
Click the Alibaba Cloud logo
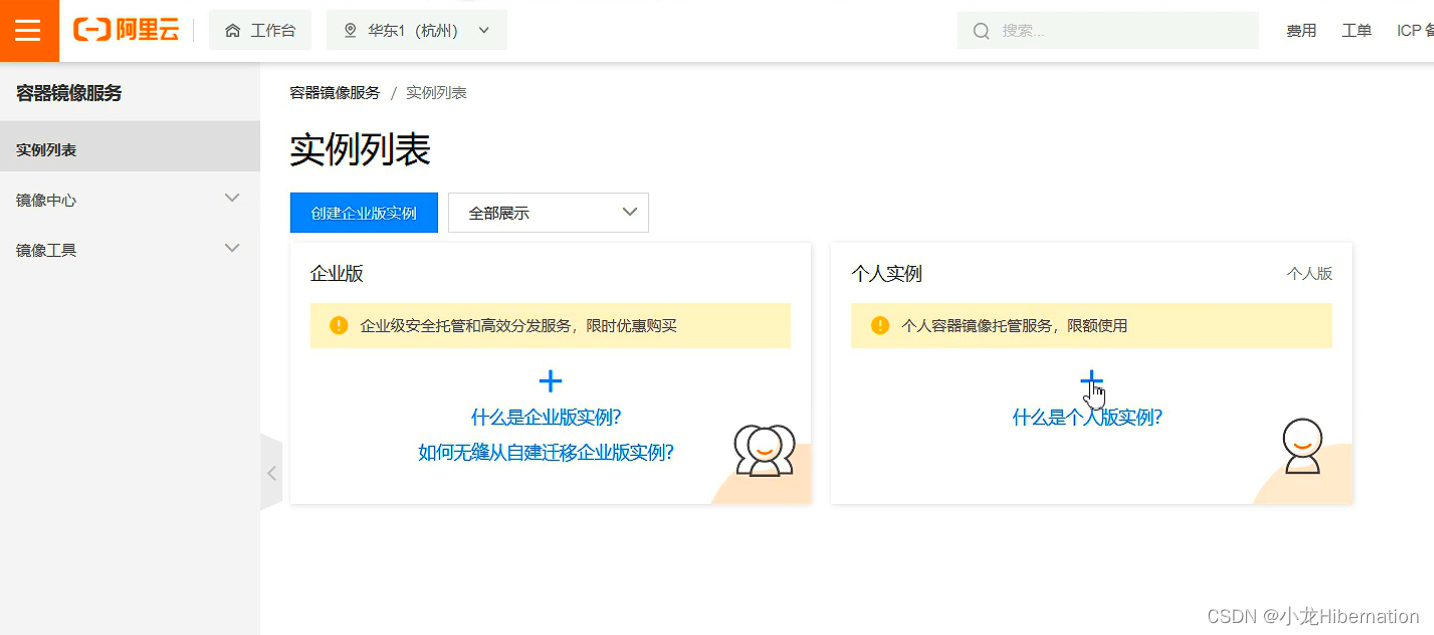[x=126, y=30]
